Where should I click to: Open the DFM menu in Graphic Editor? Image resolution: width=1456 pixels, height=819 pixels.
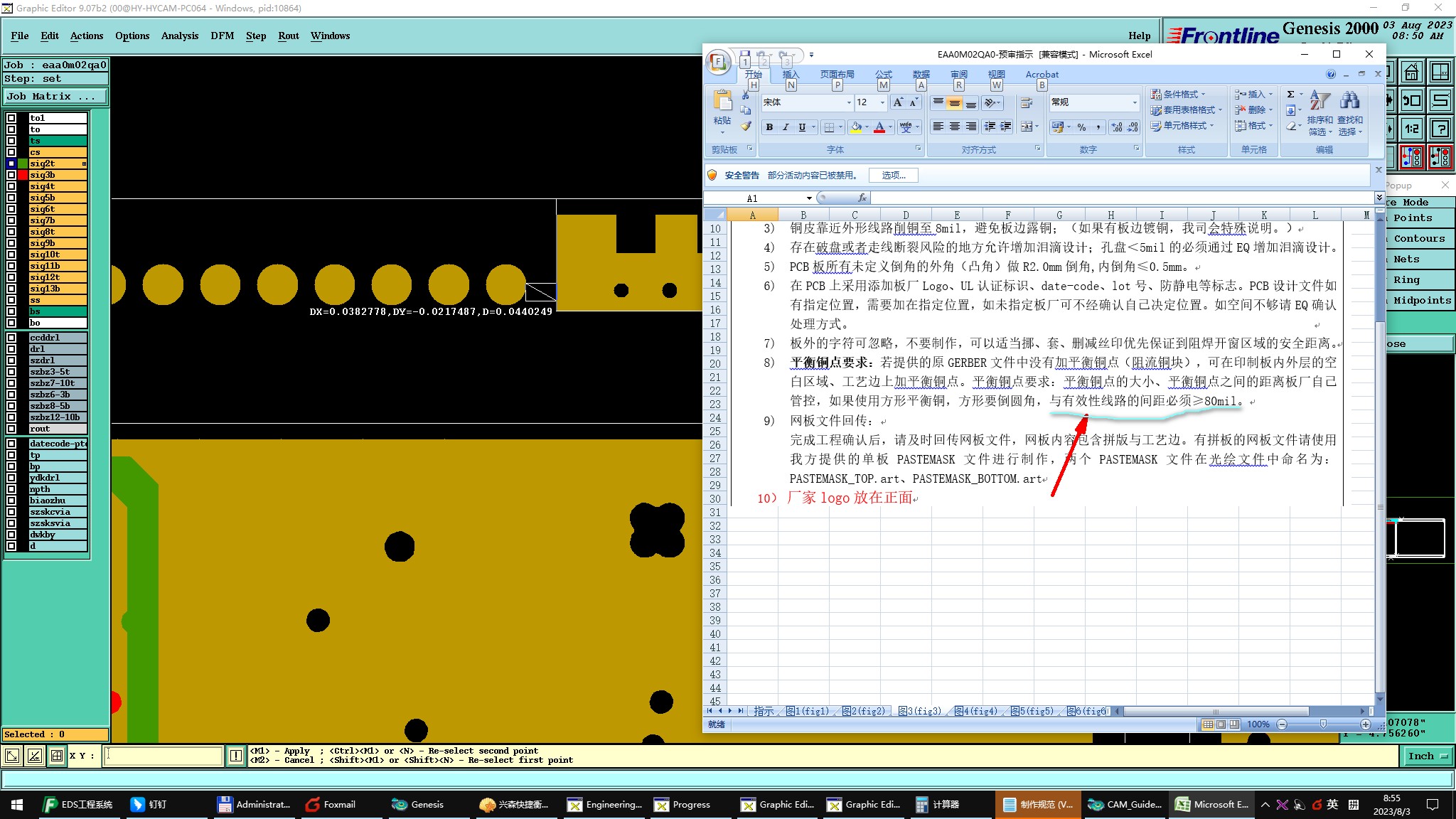pyautogui.click(x=223, y=36)
